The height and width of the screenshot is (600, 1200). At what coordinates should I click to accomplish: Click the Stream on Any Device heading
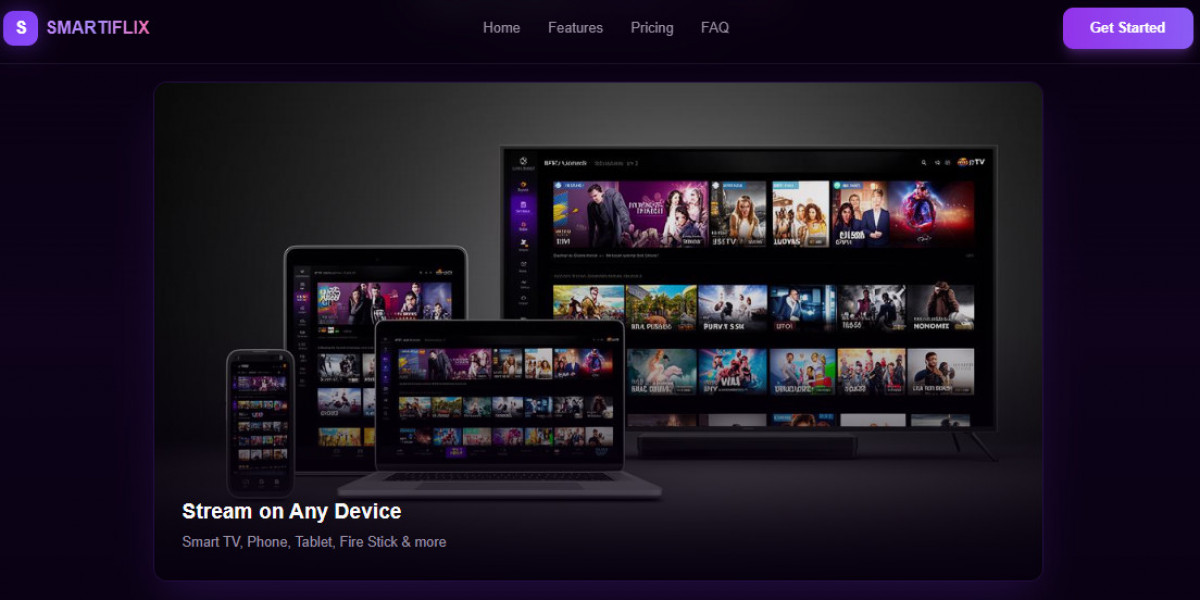tap(291, 511)
